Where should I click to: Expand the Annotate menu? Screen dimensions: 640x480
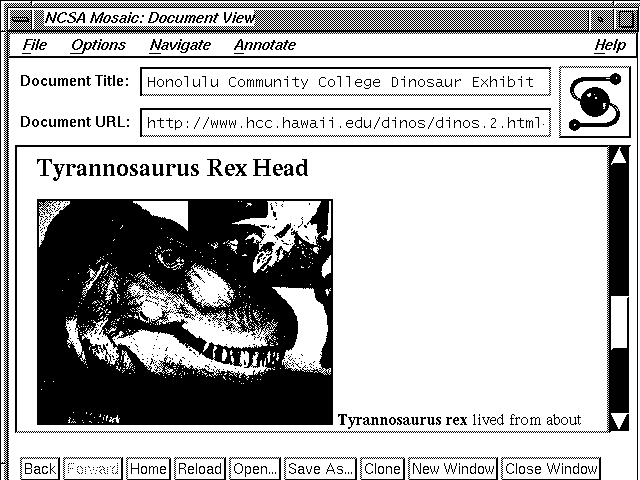(265, 45)
